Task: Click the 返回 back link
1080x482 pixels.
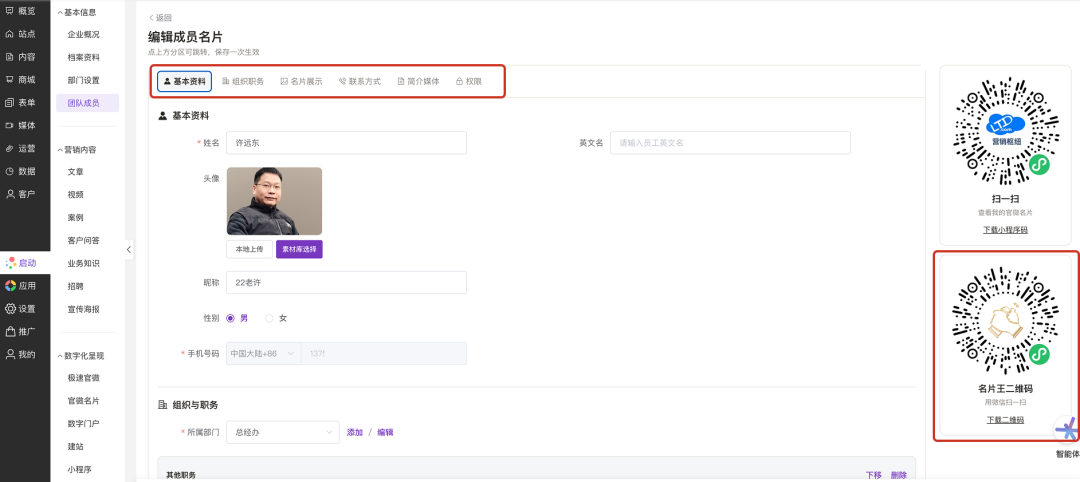Action: point(160,18)
